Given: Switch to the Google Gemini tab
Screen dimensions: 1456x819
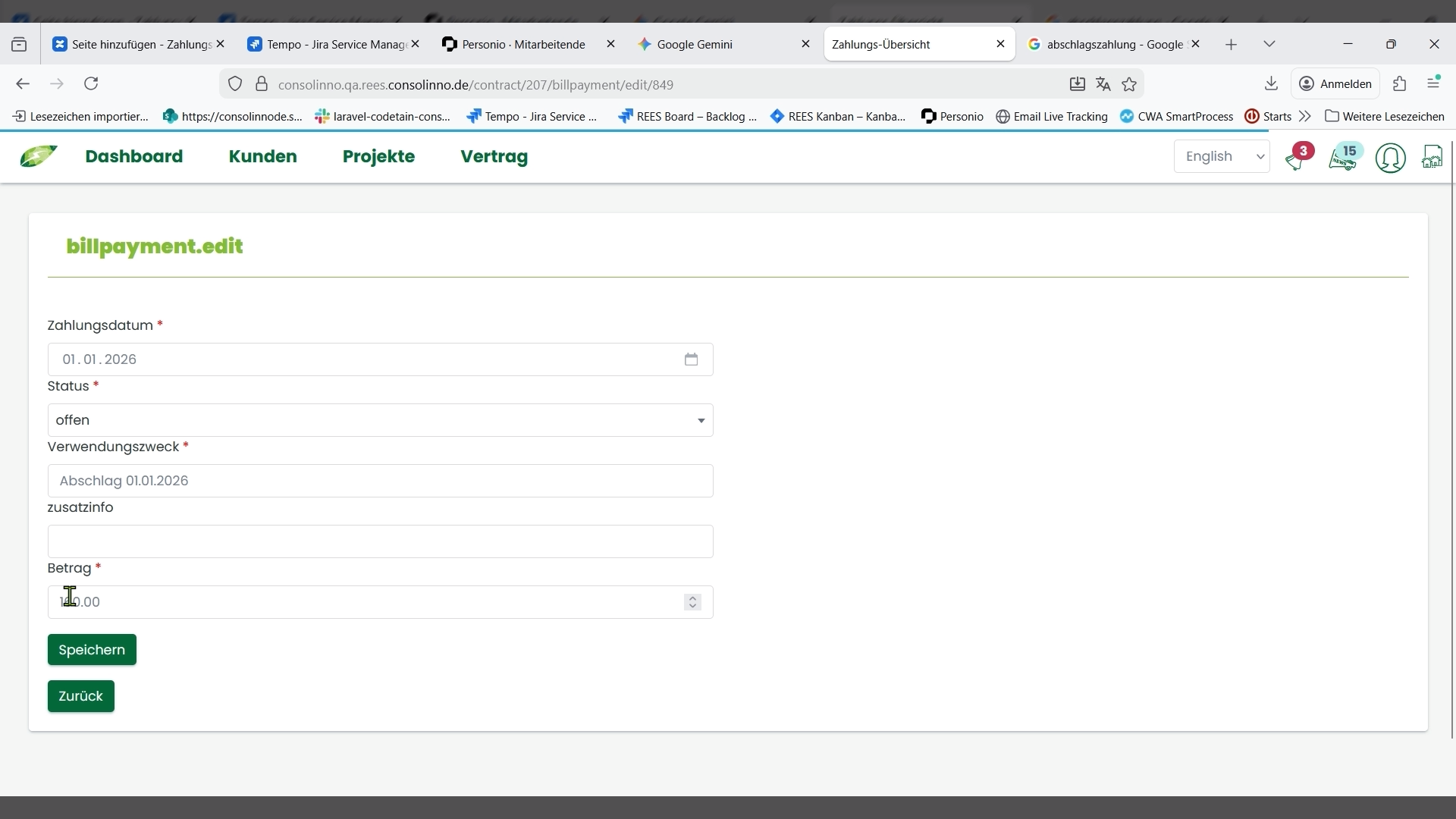Looking at the screenshot, I should (x=722, y=45).
